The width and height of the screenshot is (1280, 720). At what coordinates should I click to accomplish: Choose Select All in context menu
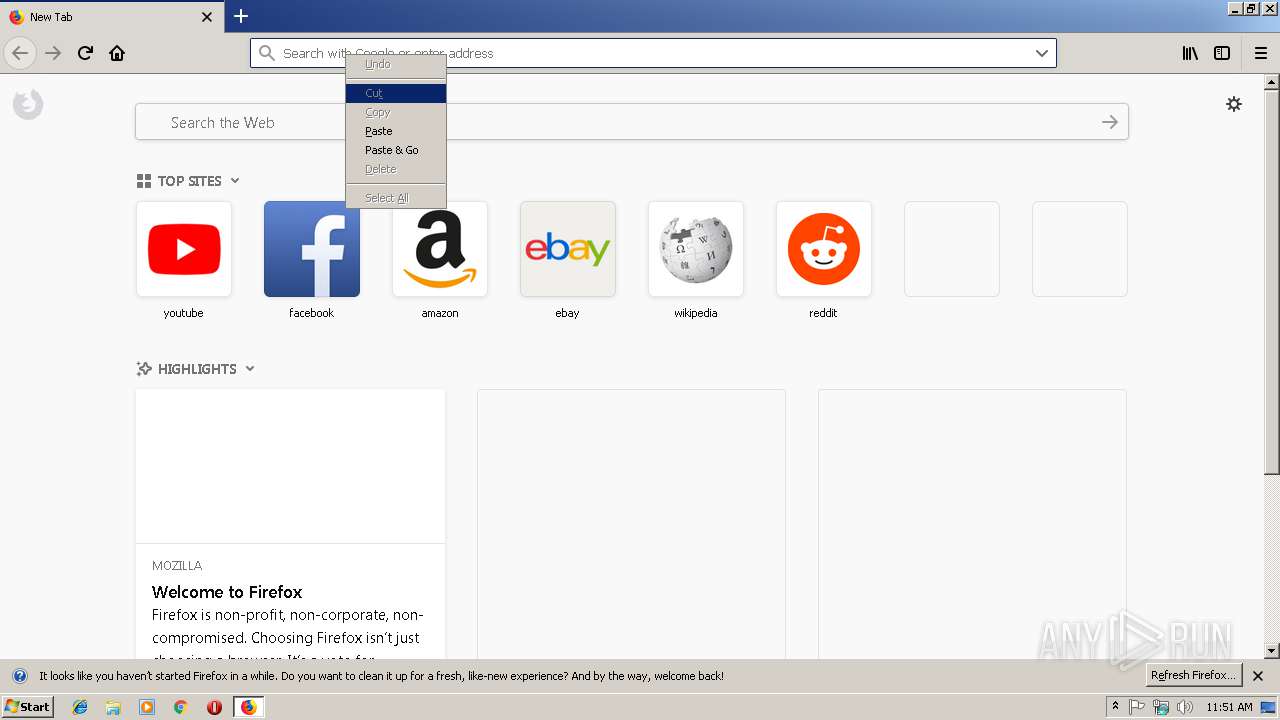(x=396, y=198)
